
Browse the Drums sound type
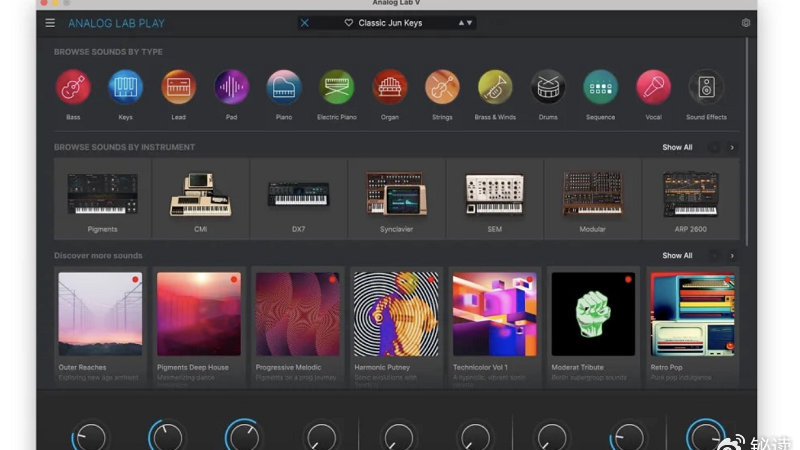[548, 88]
